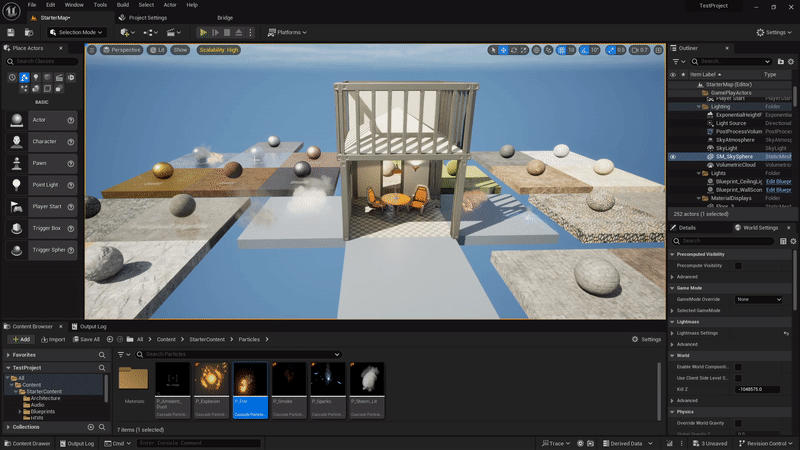Open the Perspective viewport view mode button
Screen dimensions: 800x450
[x=121, y=50]
